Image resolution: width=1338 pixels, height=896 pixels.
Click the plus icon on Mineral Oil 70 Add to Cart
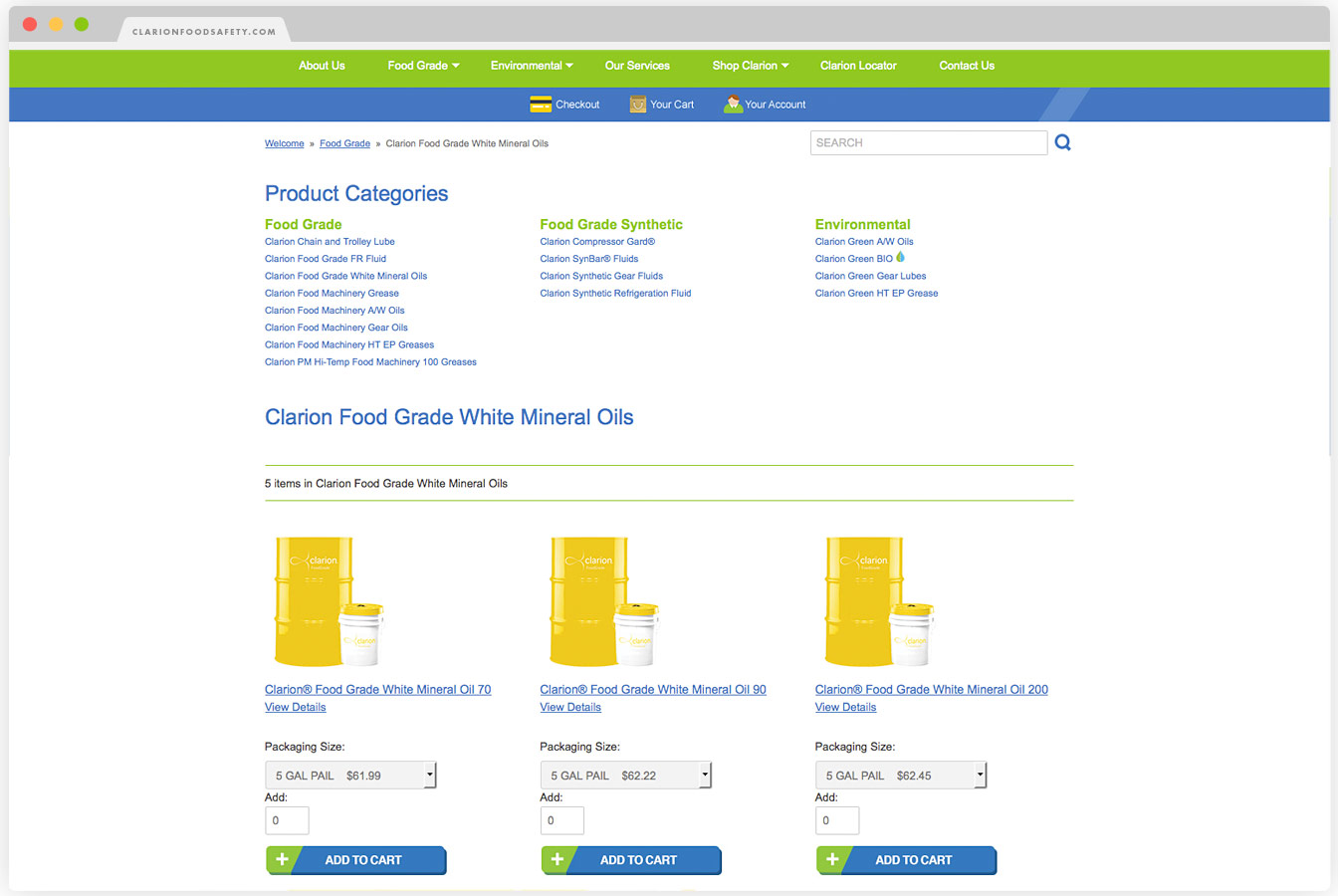click(283, 859)
